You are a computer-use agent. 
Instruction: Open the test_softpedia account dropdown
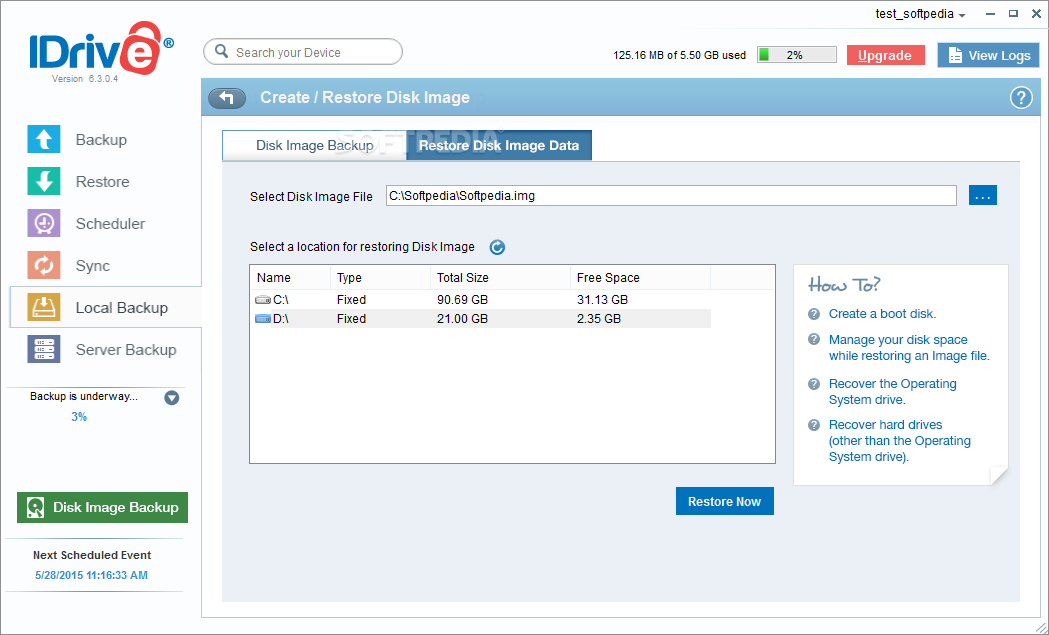click(x=921, y=14)
